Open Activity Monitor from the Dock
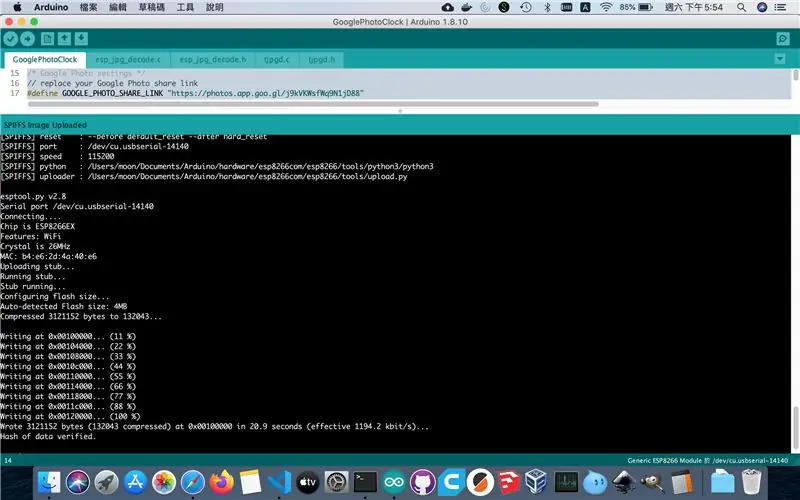The image size is (800, 500). pyautogui.click(x=566, y=482)
